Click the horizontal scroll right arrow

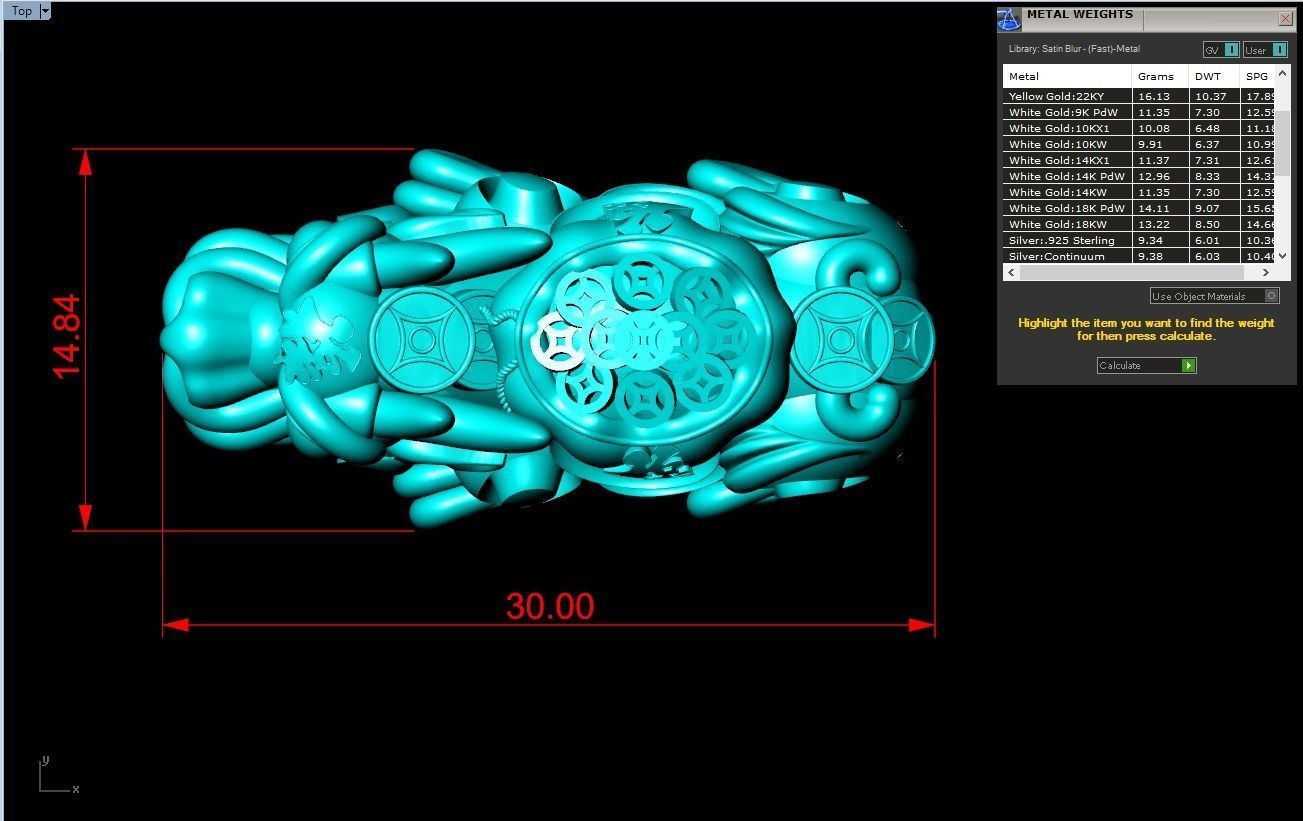(1266, 272)
